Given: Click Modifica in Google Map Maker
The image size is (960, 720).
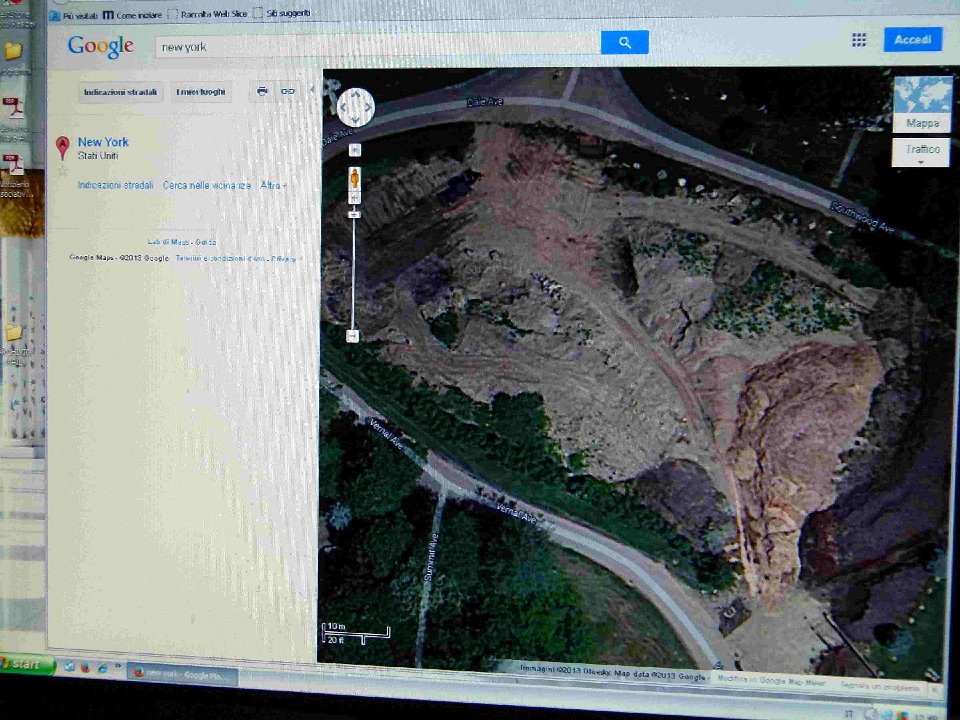Looking at the screenshot, I should 771,680.
